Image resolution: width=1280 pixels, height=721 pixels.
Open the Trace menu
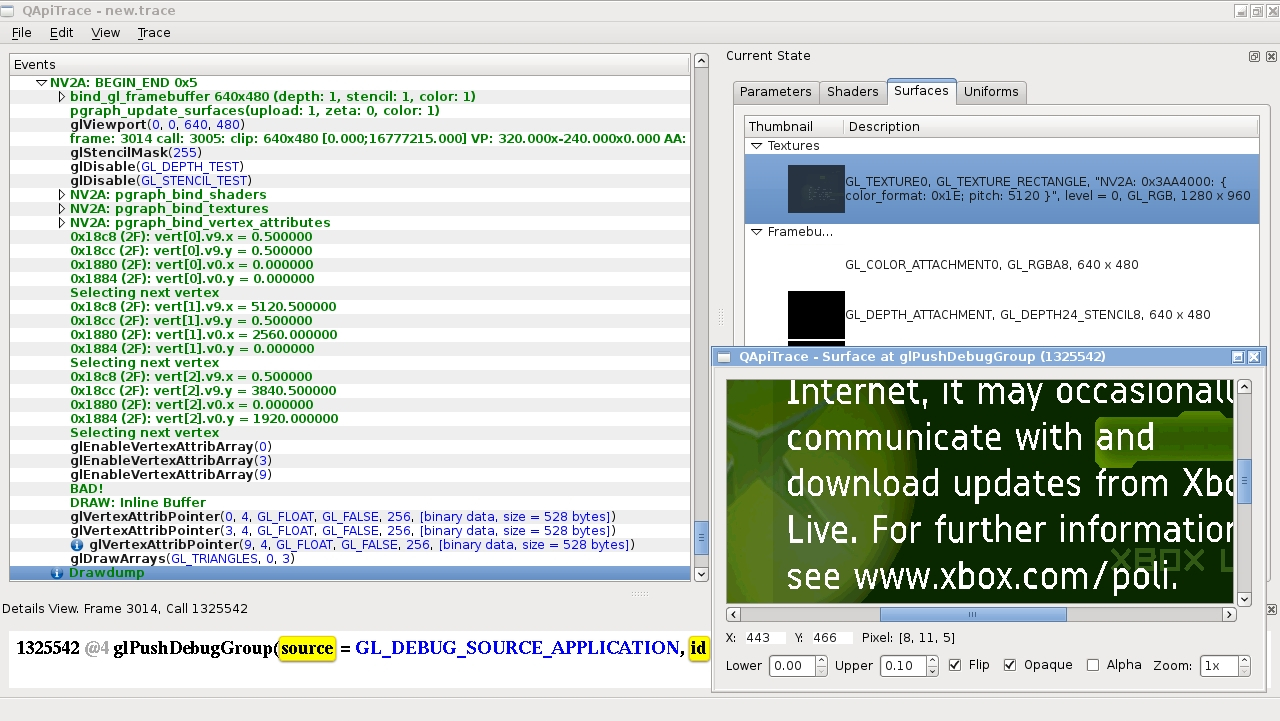(154, 33)
